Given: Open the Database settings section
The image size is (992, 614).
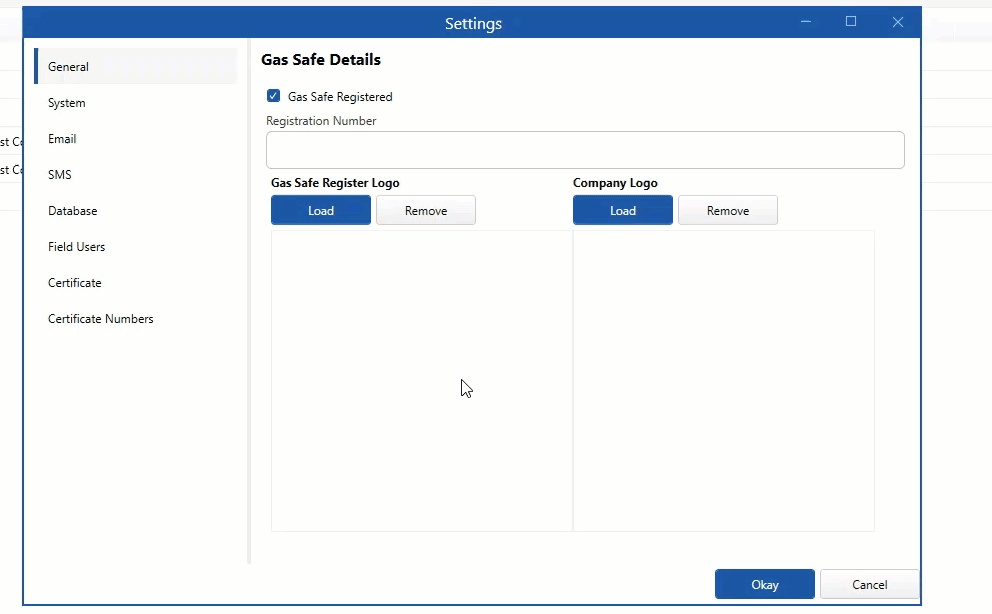Looking at the screenshot, I should 72,210.
